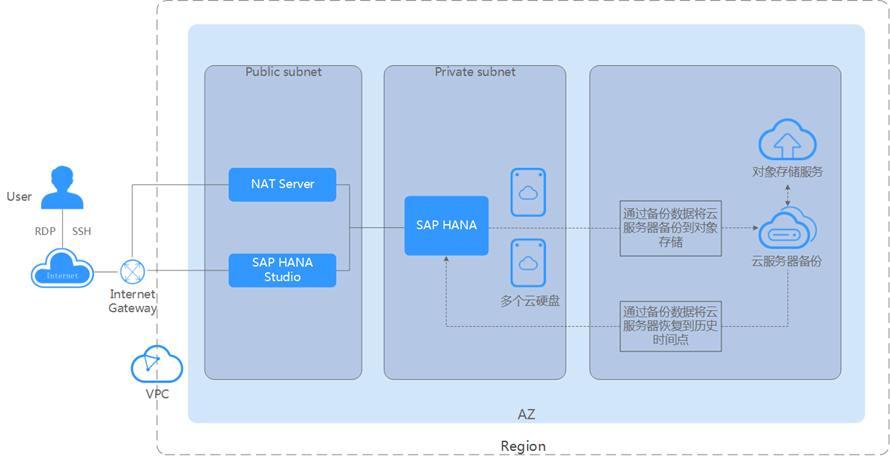Click the SSH label
The height and width of the screenshot is (461, 890).
click(82, 231)
